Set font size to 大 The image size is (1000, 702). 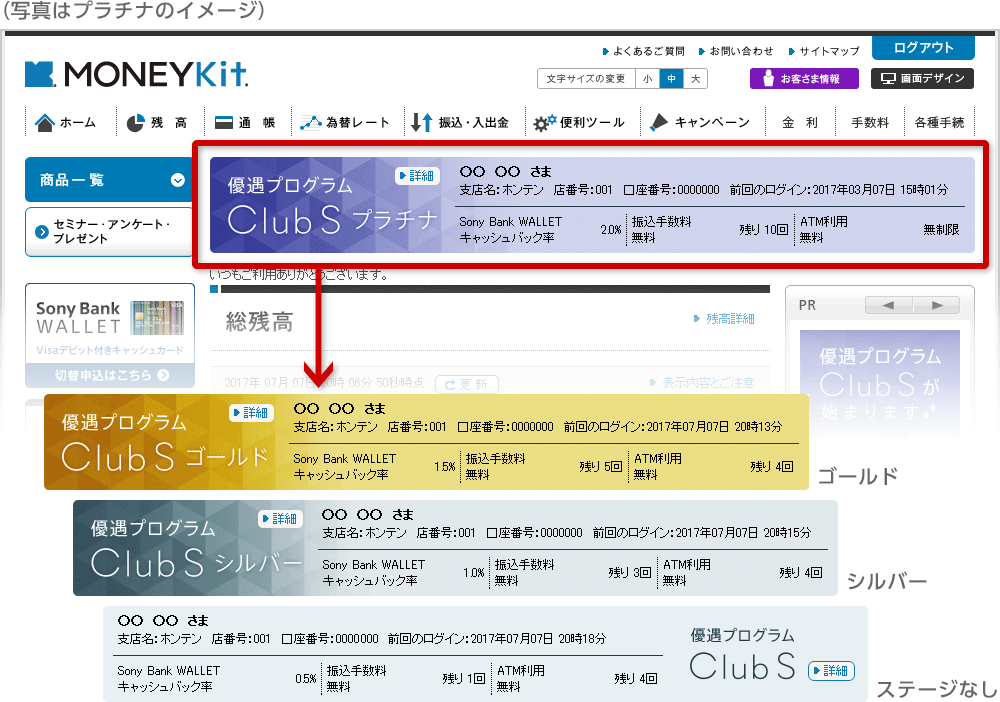tap(696, 79)
